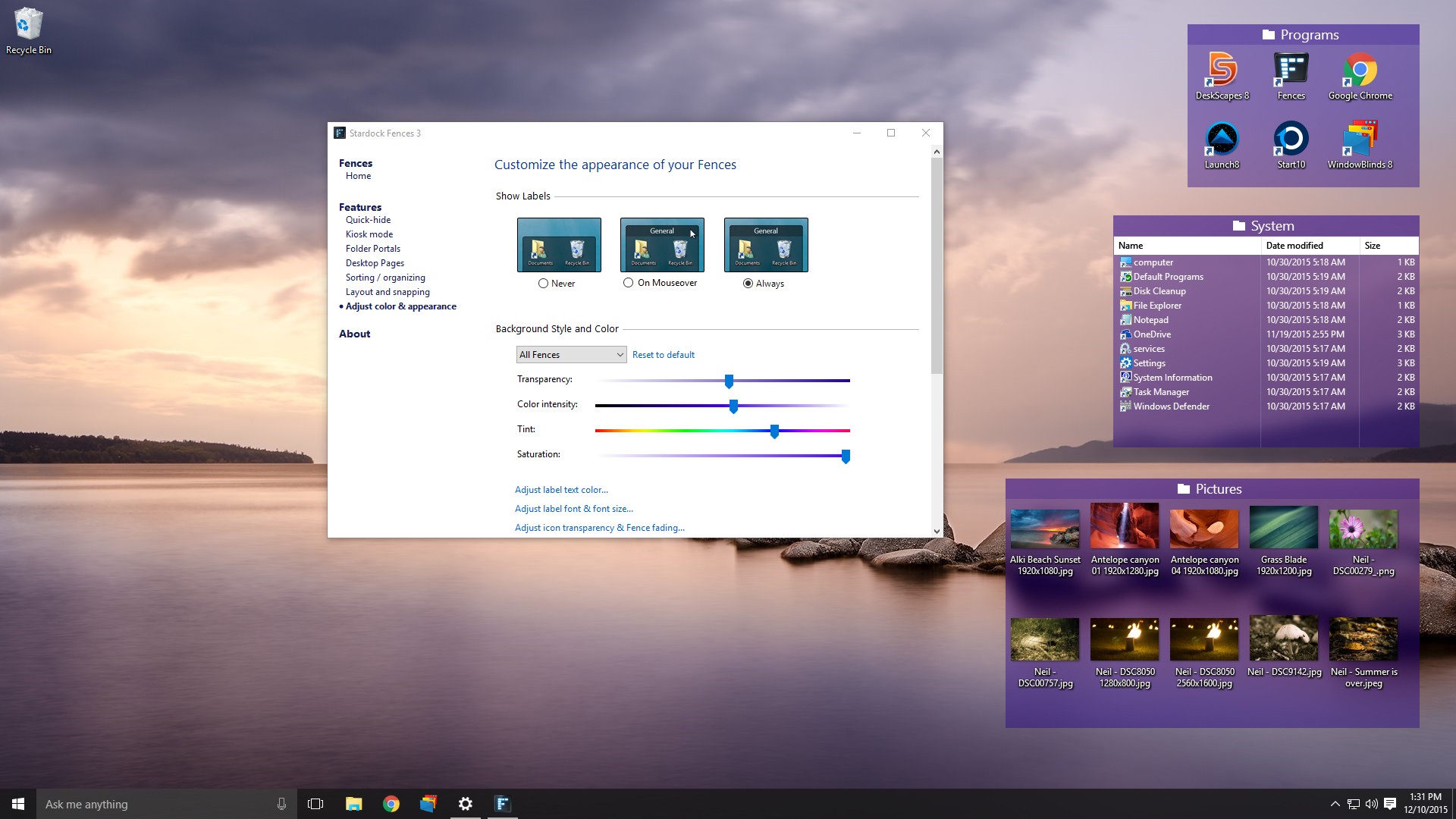
Task: Click the Fences icon in Programs fence
Action: (x=1290, y=70)
